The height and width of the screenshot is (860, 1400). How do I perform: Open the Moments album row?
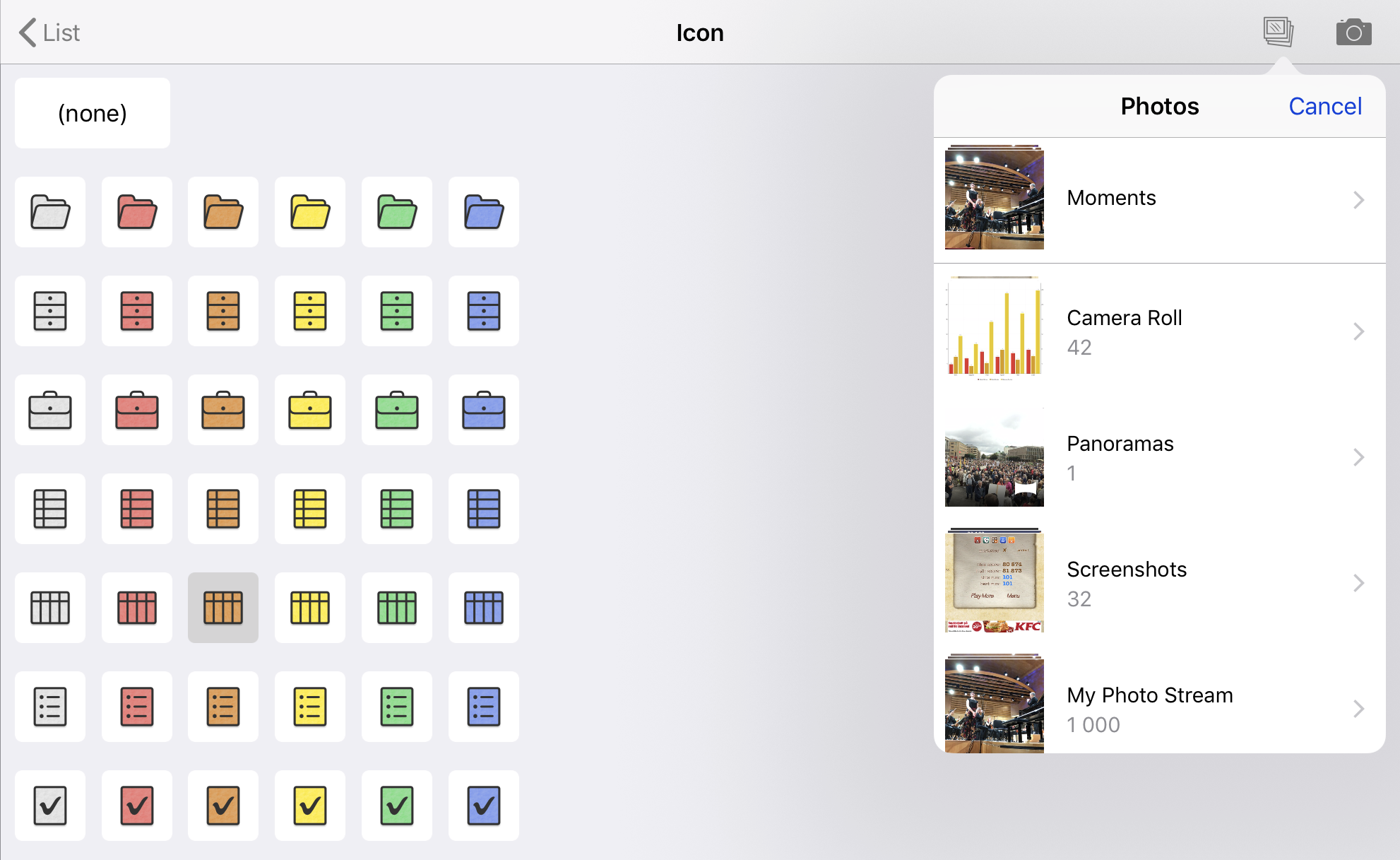(1158, 199)
